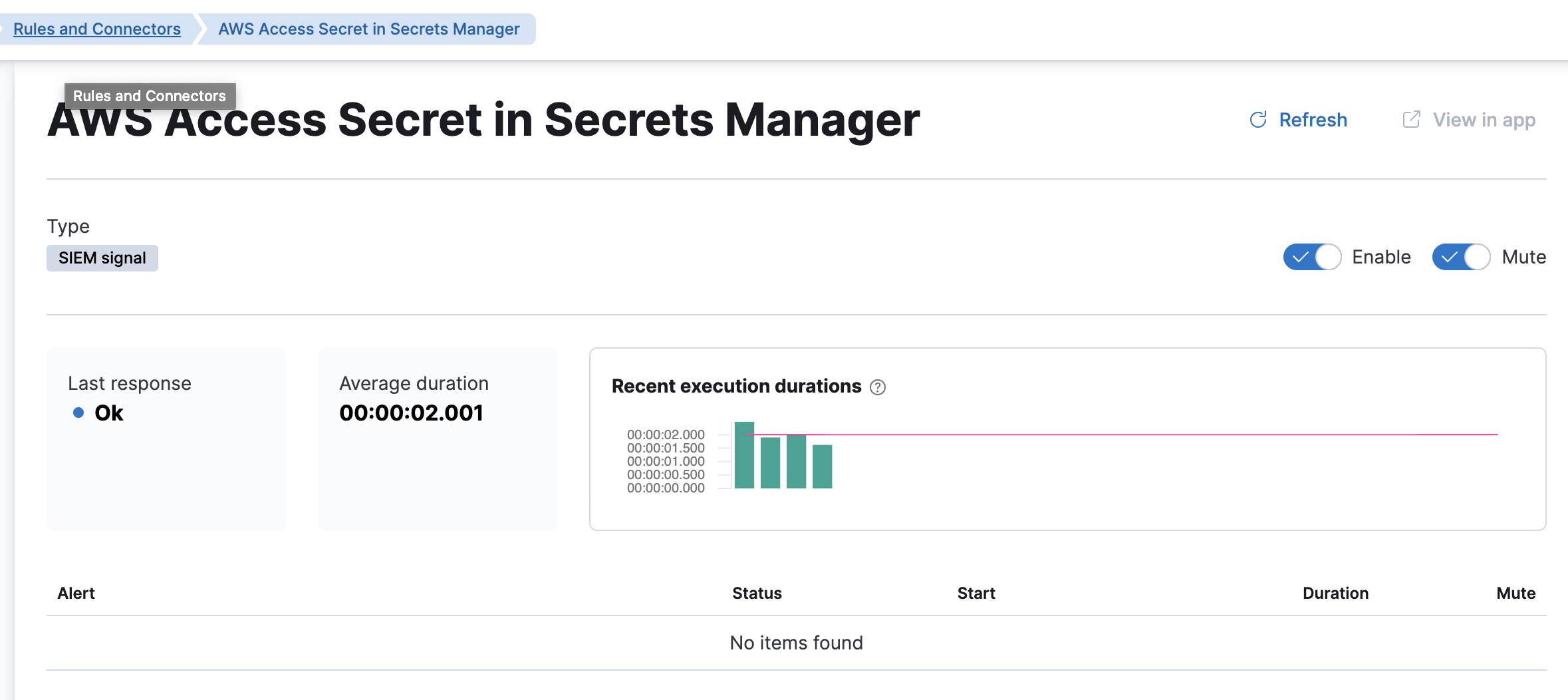
Task: Click the third bar in the execution chart
Action: click(796, 462)
